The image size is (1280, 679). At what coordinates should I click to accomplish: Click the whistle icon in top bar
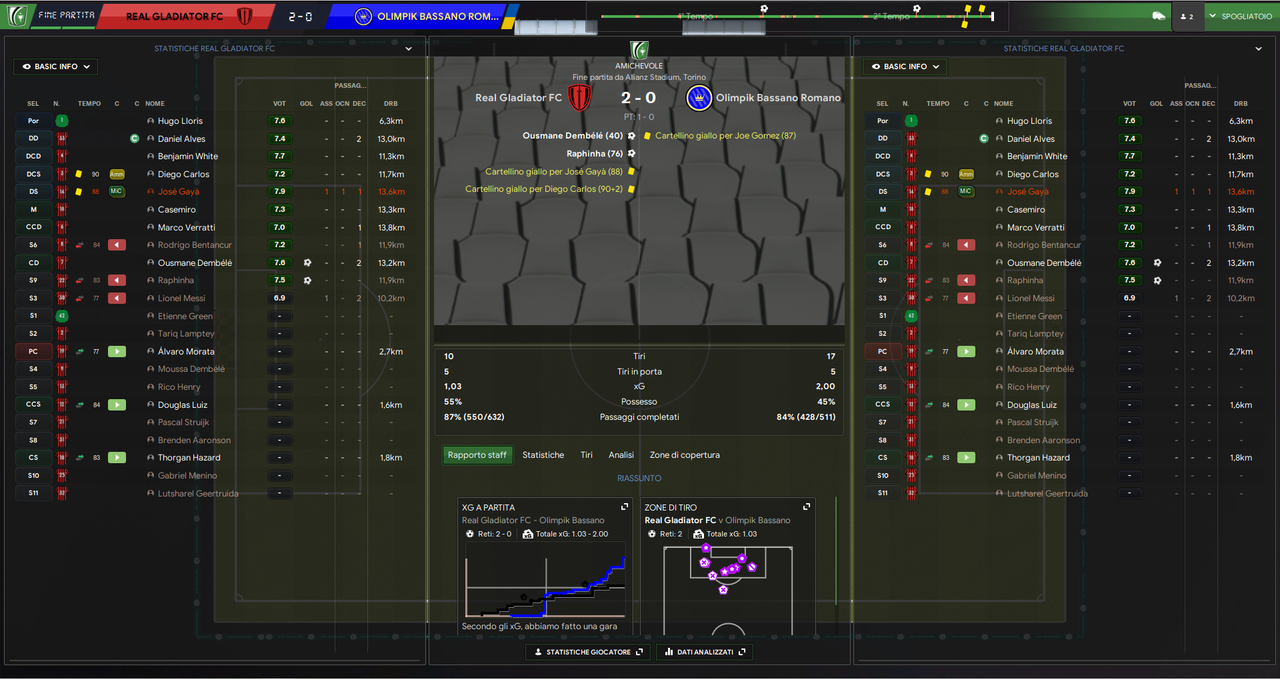[1158, 16]
